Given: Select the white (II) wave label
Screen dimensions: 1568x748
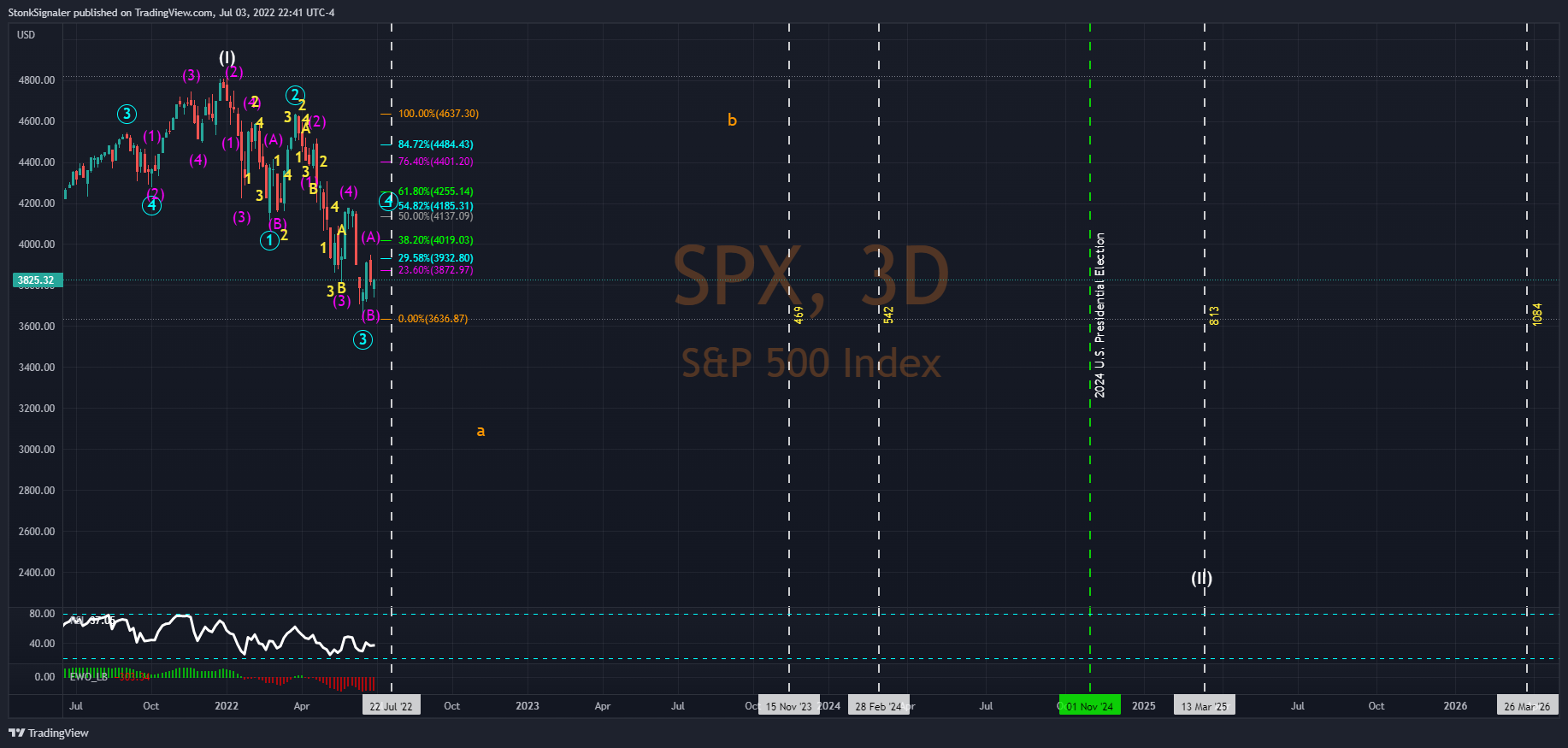Looking at the screenshot, I should [x=1202, y=578].
